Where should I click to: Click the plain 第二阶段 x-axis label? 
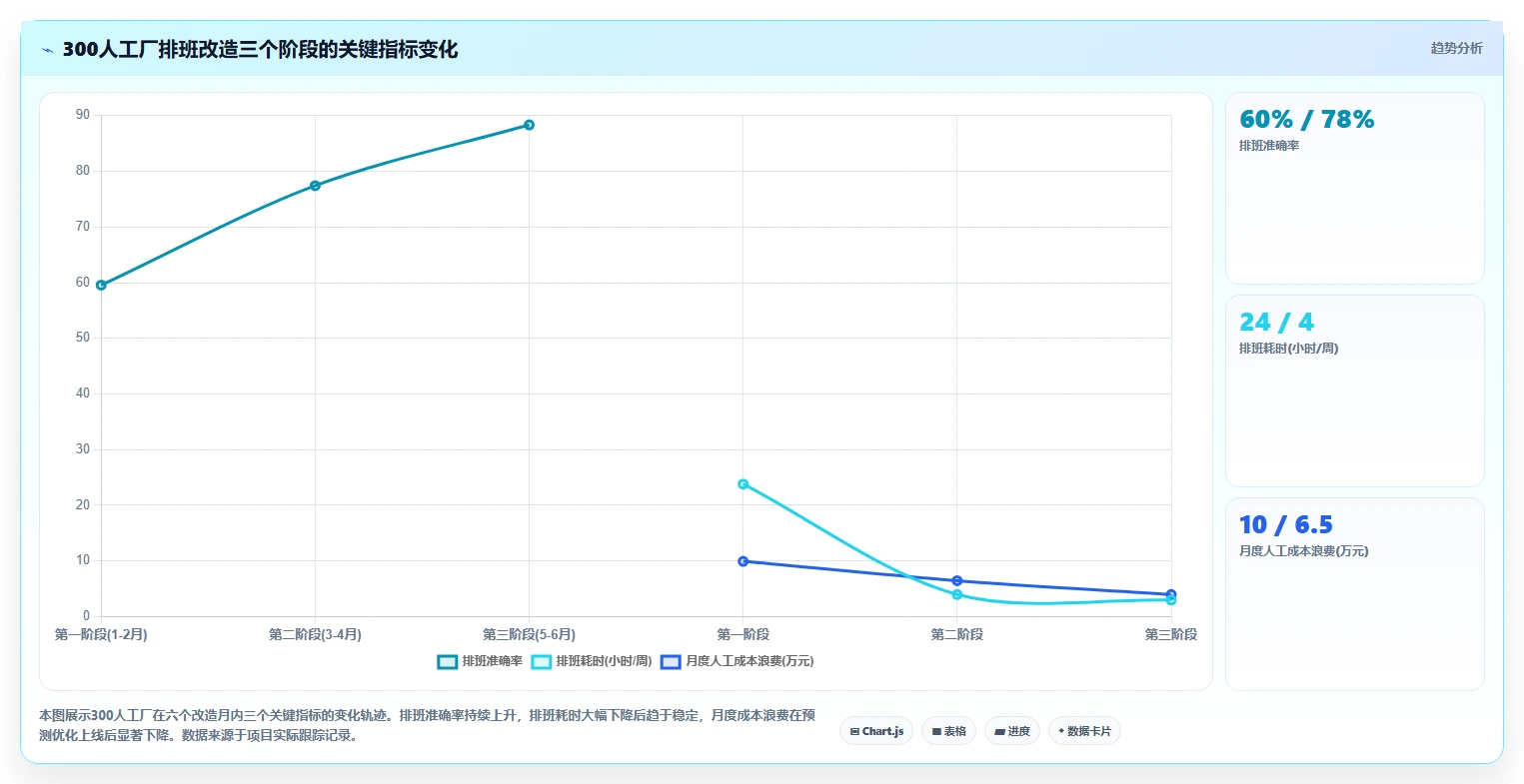(957, 634)
